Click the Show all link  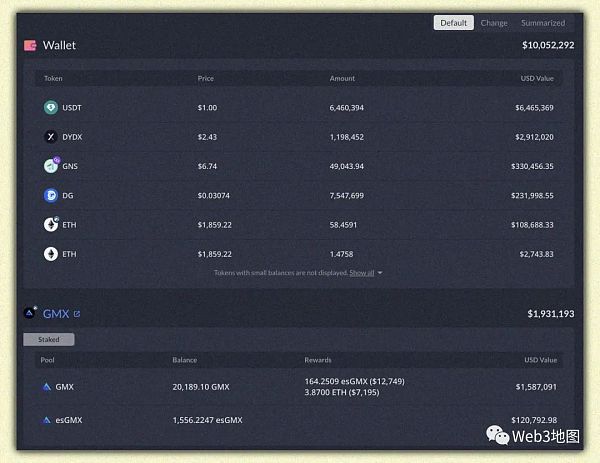tap(362, 273)
